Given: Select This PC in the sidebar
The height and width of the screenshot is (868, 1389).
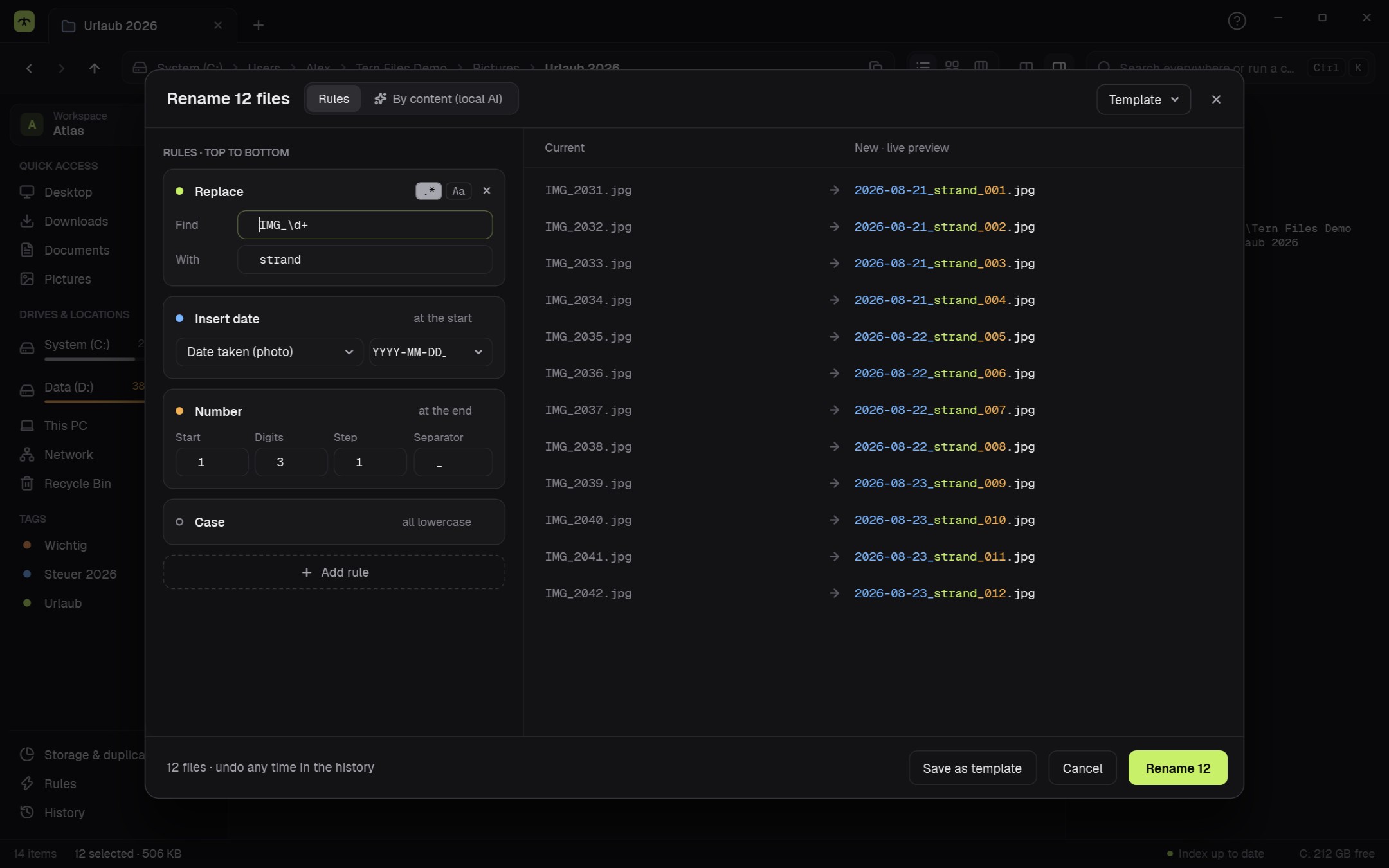Looking at the screenshot, I should click(x=53, y=425).
